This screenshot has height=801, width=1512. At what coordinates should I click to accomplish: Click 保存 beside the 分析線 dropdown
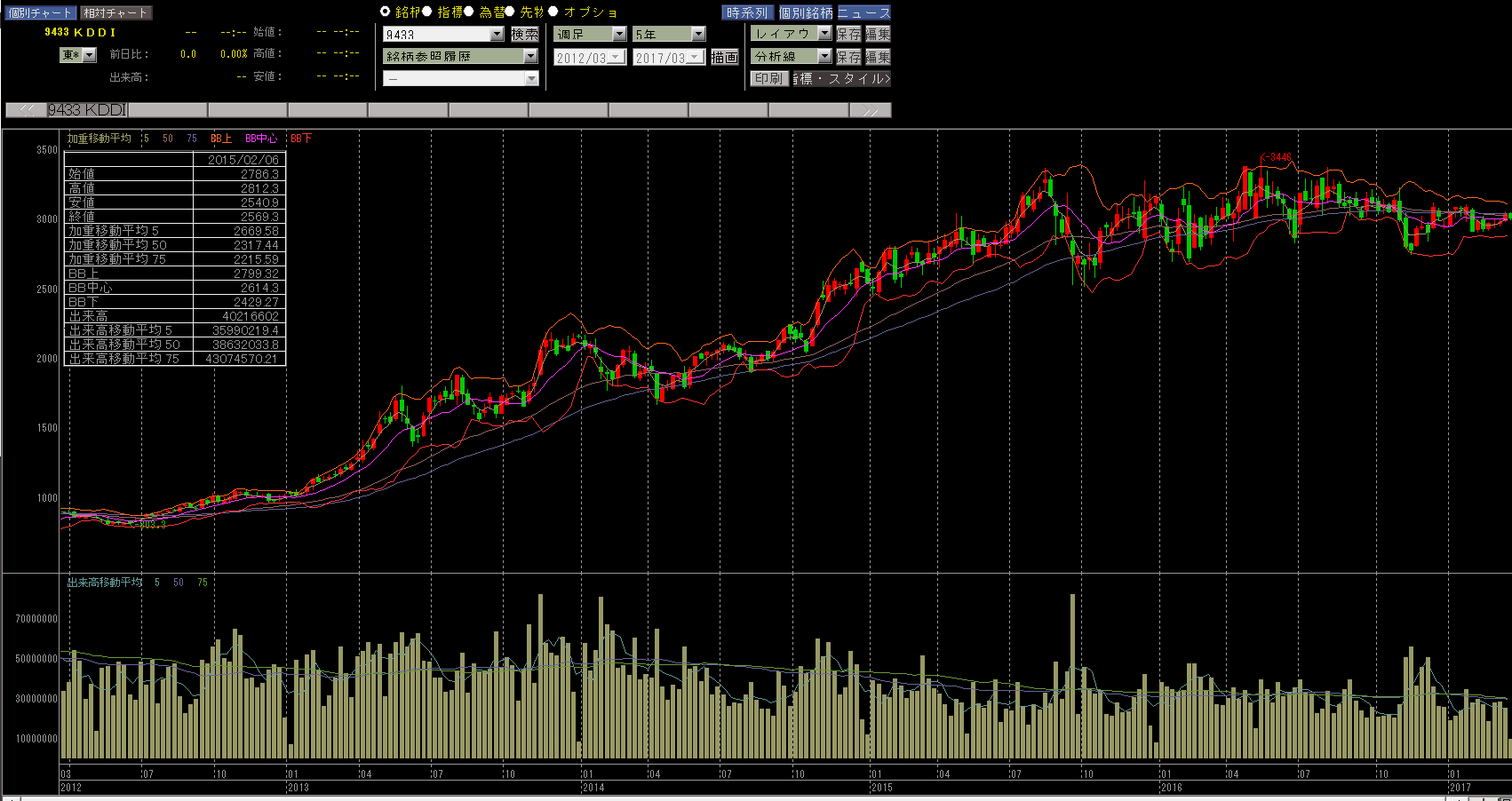(x=848, y=56)
